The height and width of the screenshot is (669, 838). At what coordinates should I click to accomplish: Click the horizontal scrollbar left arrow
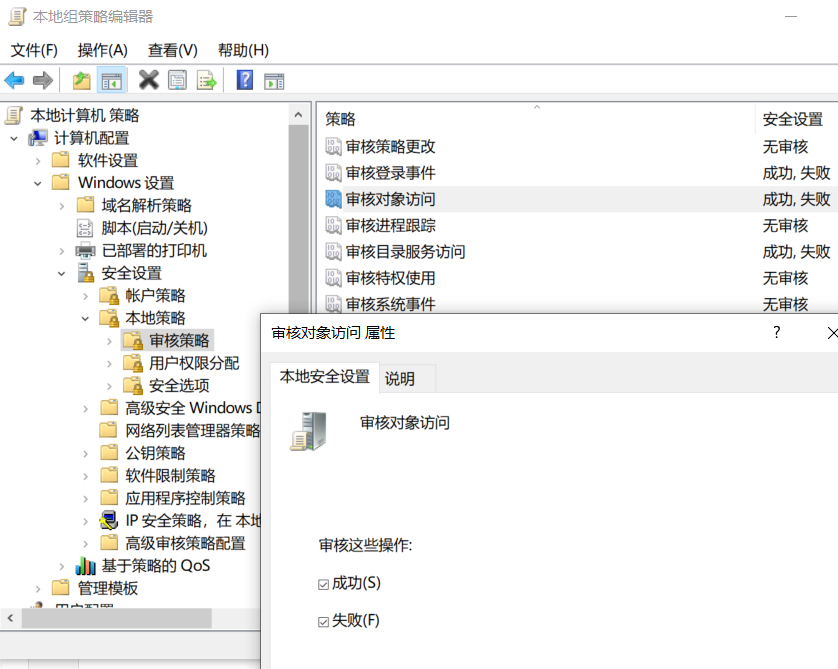tap(10, 618)
